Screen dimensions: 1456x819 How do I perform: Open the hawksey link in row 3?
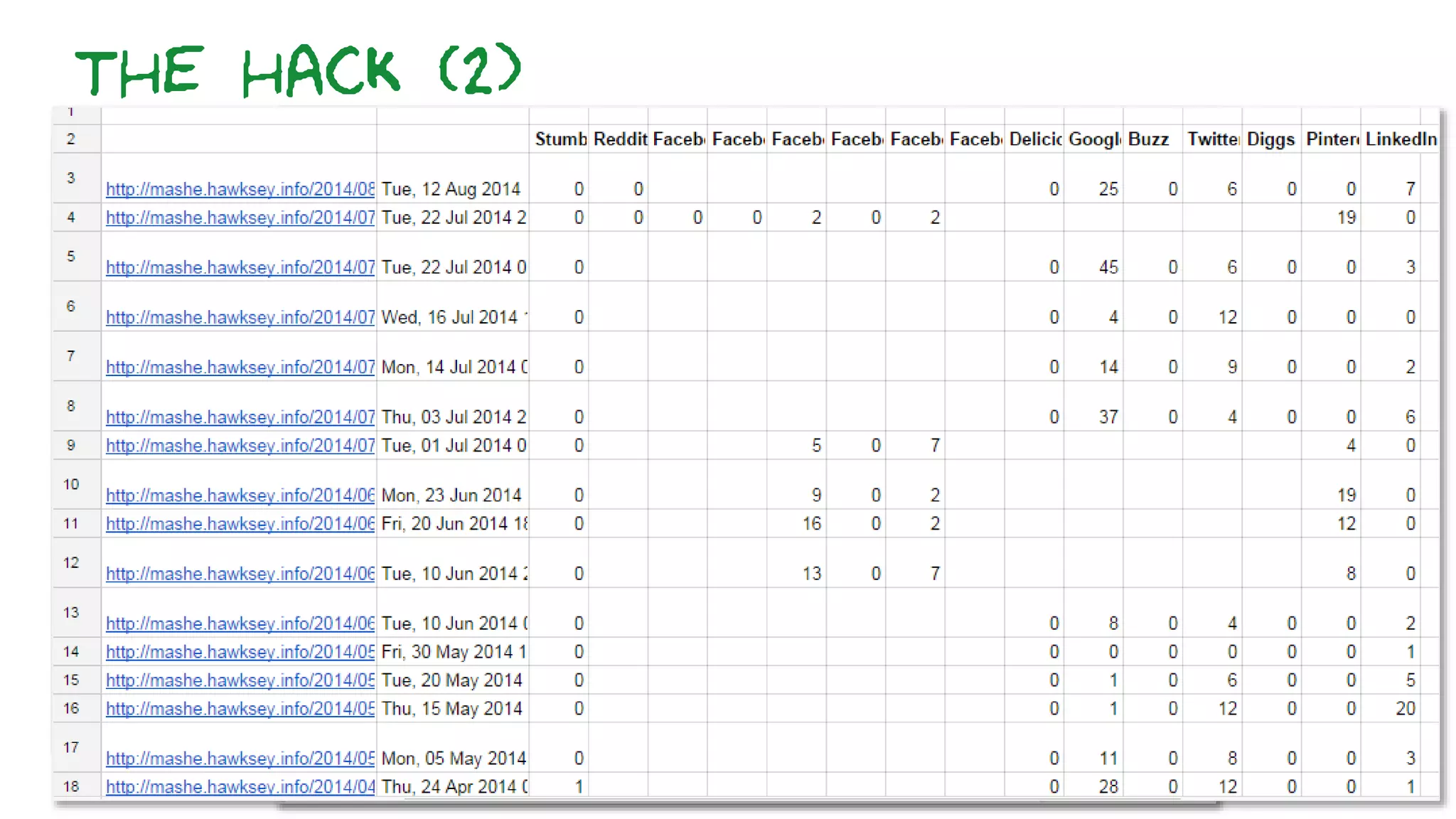(240, 189)
